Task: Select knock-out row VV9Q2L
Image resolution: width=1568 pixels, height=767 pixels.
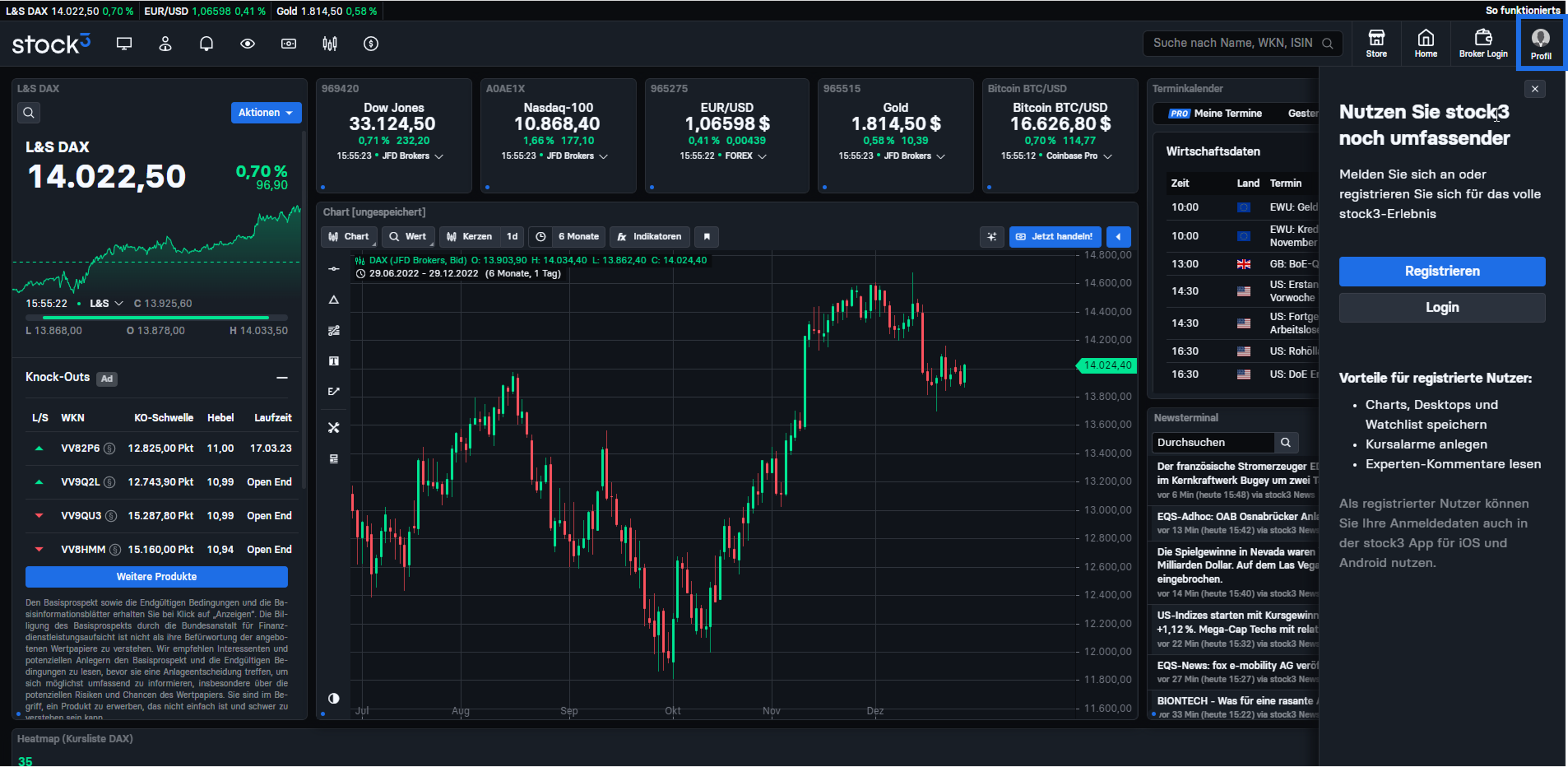Action: 161,482
